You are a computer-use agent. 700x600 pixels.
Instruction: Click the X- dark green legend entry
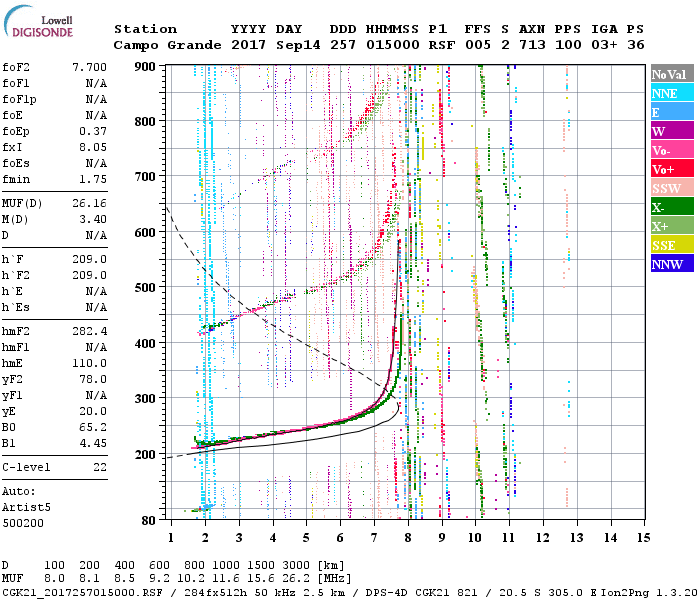point(671,207)
